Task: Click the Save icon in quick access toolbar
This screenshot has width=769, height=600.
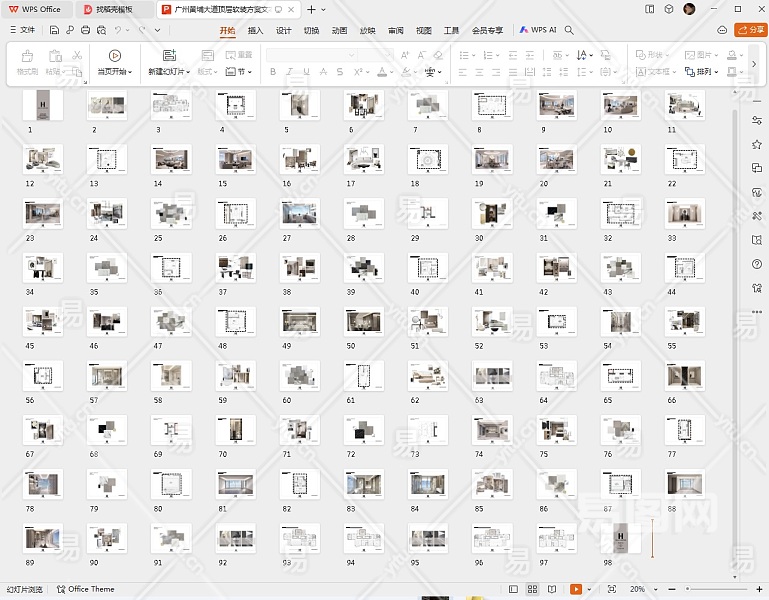Action: click(x=53, y=30)
